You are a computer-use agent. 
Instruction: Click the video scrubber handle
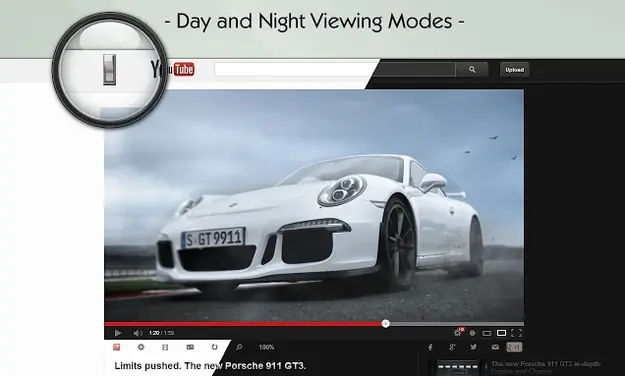(x=385, y=324)
